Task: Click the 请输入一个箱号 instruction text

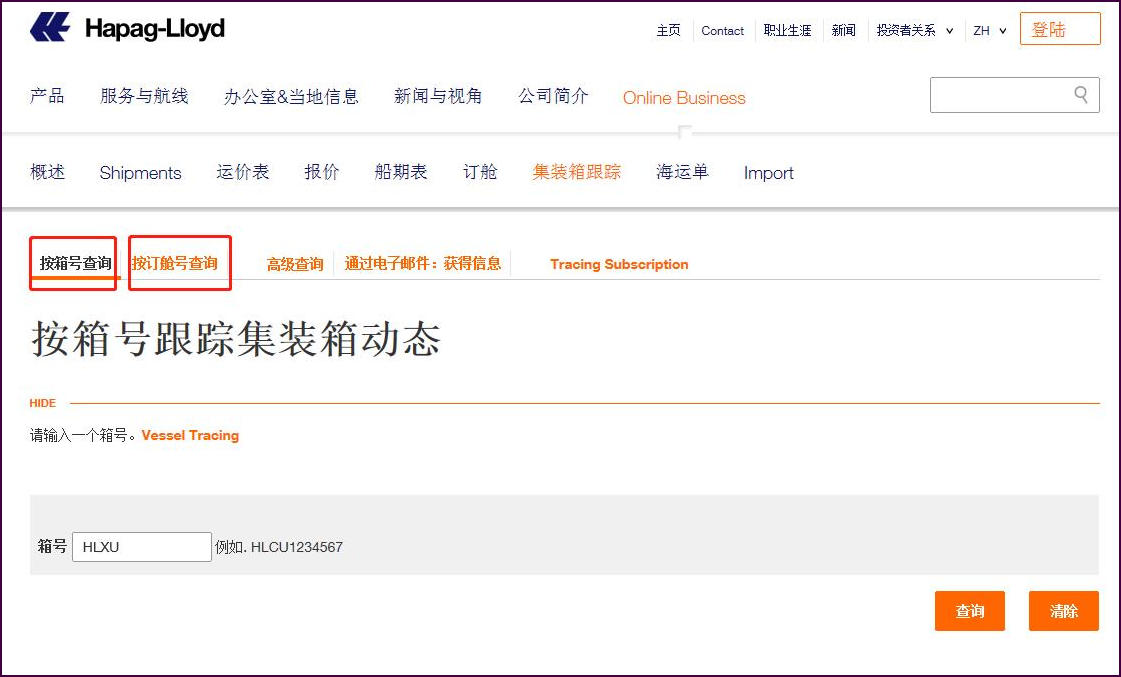Action: pyautogui.click(x=84, y=435)
